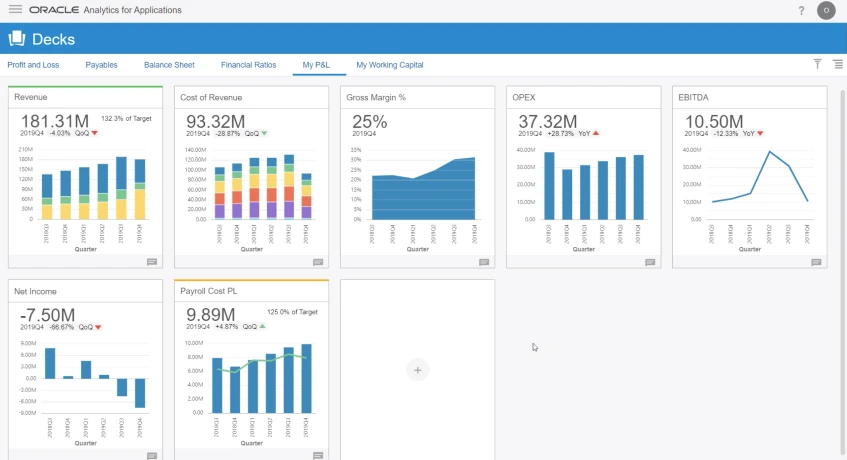Select the My P&L tab
847x460 pixels.
[x=316, y=65]
